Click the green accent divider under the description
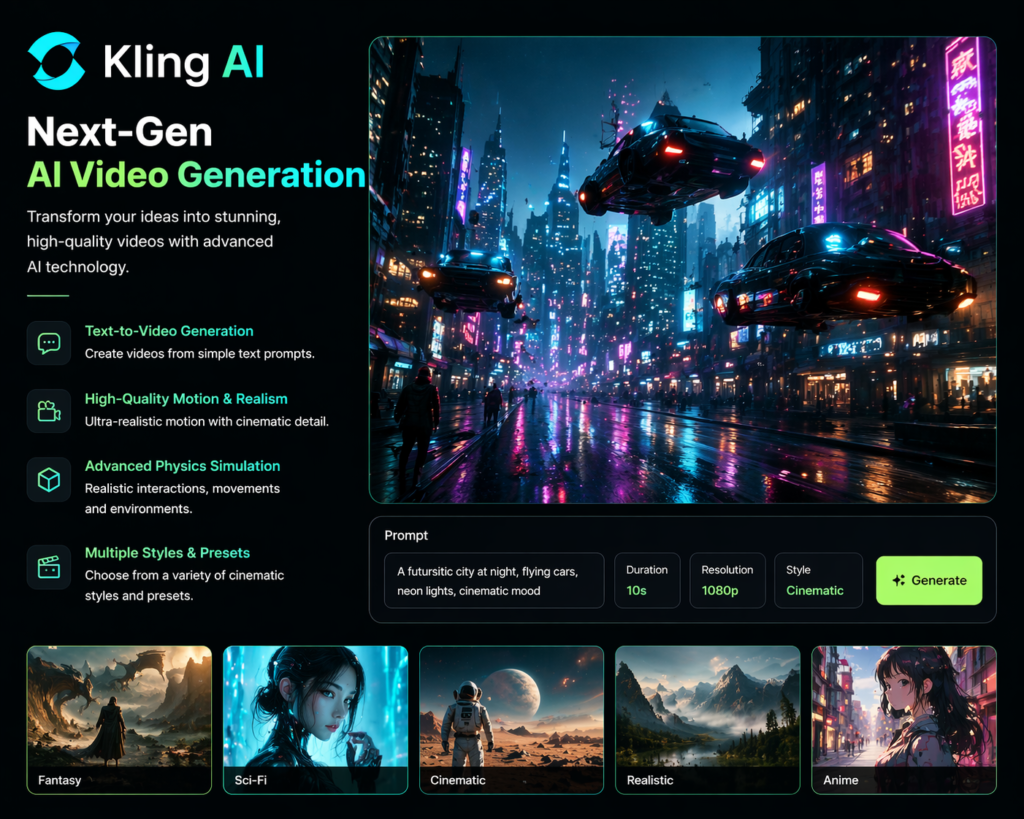The height and width of the screenshot is (819, 1024). point(46,295)
